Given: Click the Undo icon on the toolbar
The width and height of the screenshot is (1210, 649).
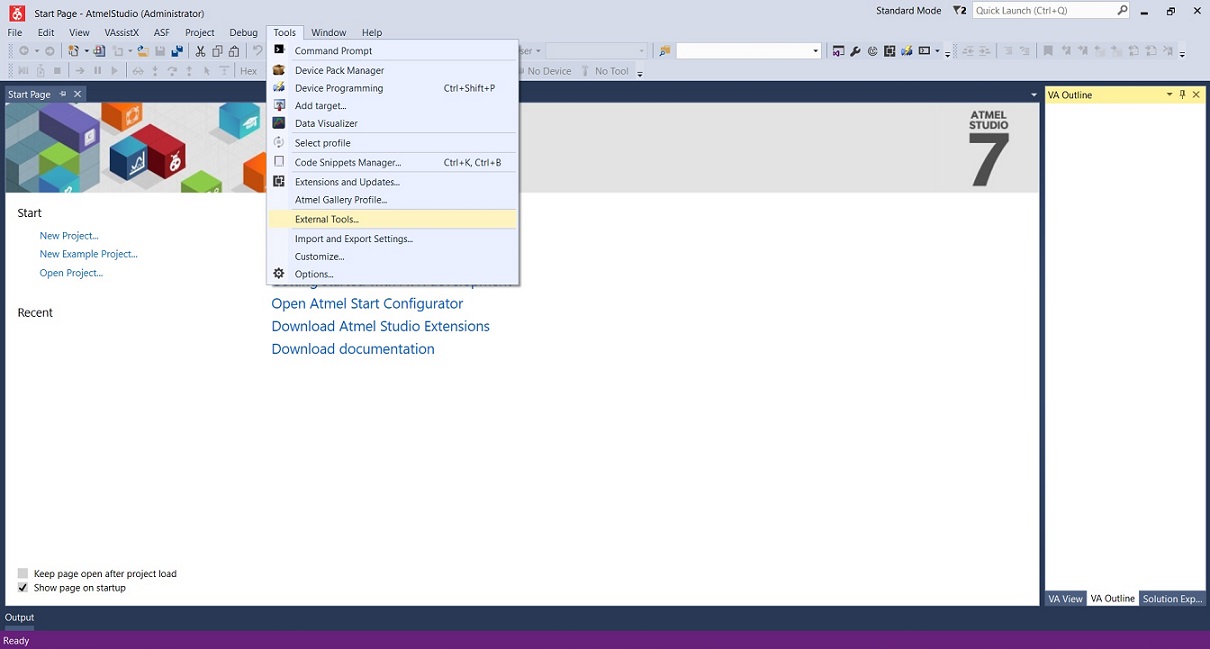Looking at the screenshot, I should pyautogui.click(x=256, y=50).
